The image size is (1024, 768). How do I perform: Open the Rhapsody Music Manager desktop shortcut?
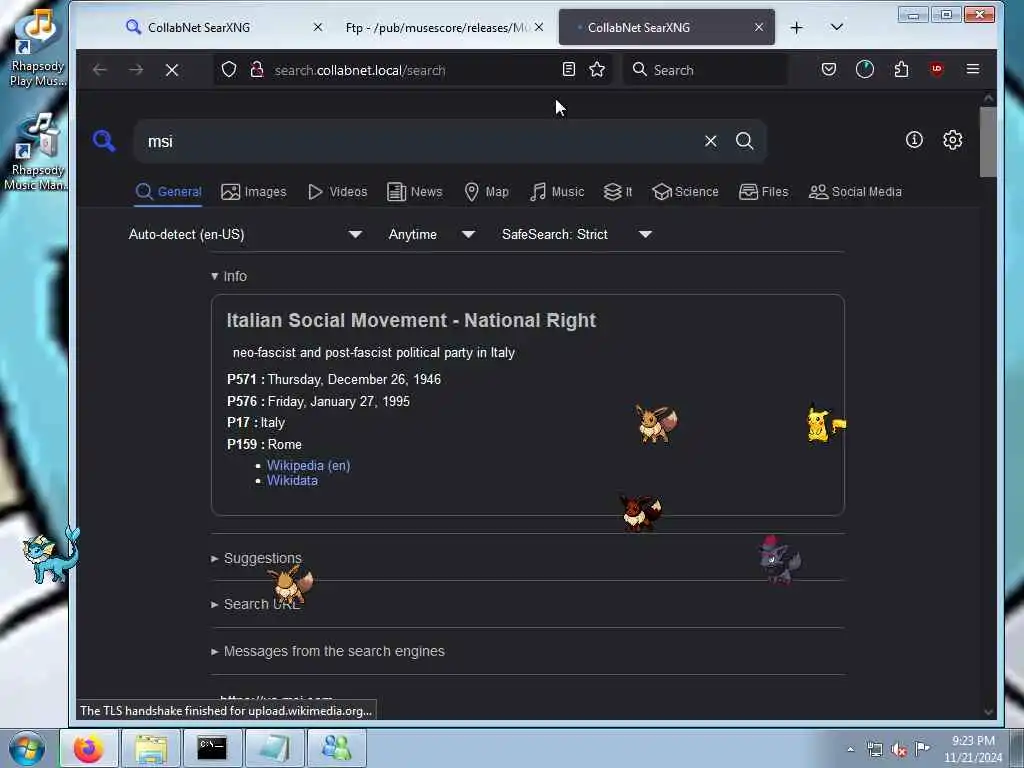point(37,152)
